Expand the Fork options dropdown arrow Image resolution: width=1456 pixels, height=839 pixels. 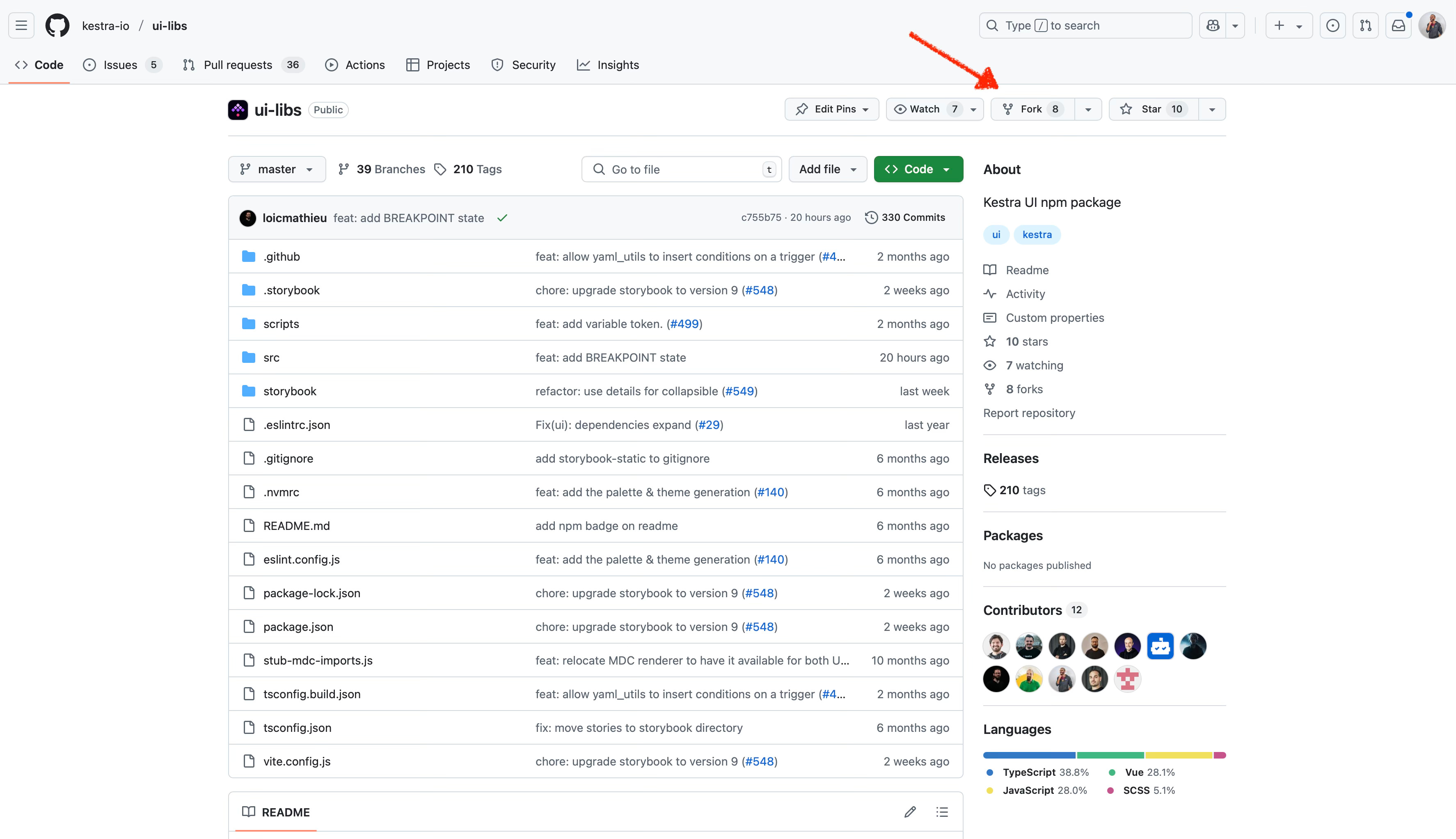[x=1088, y=109]
